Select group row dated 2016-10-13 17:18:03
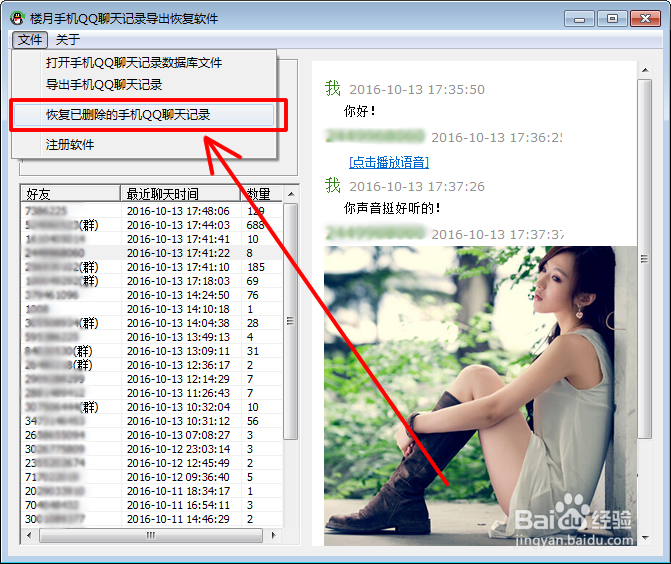 click(x=151, y=281)
